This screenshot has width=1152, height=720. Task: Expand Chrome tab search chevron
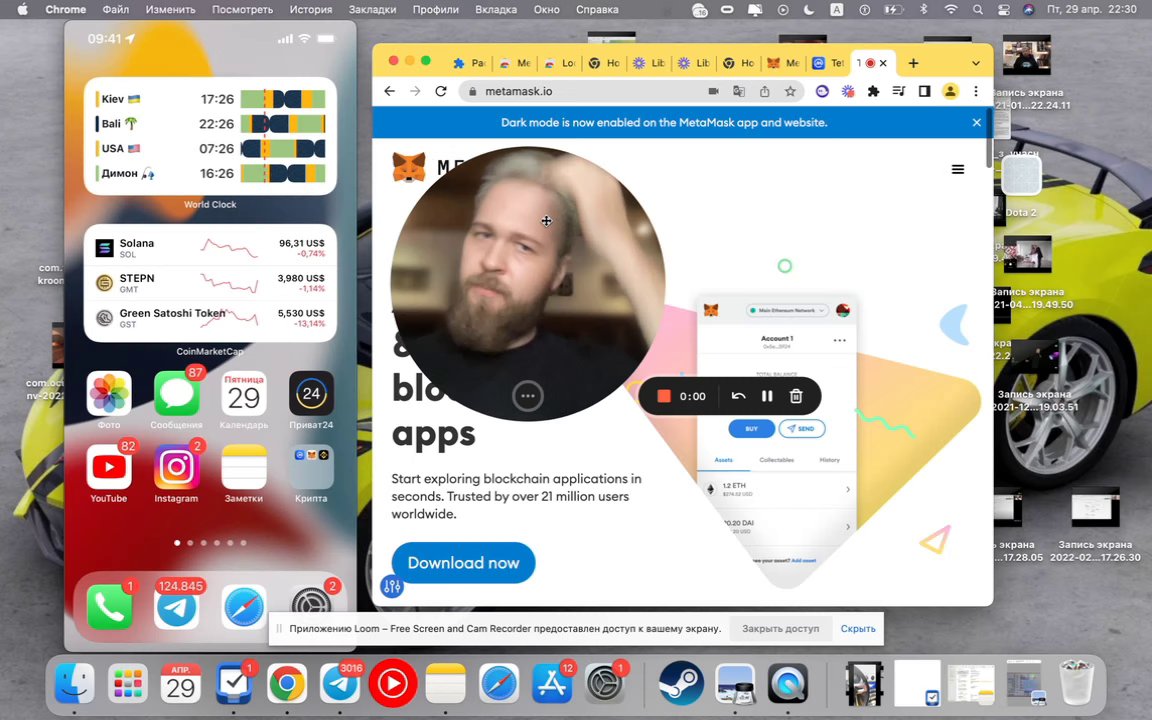976,63
